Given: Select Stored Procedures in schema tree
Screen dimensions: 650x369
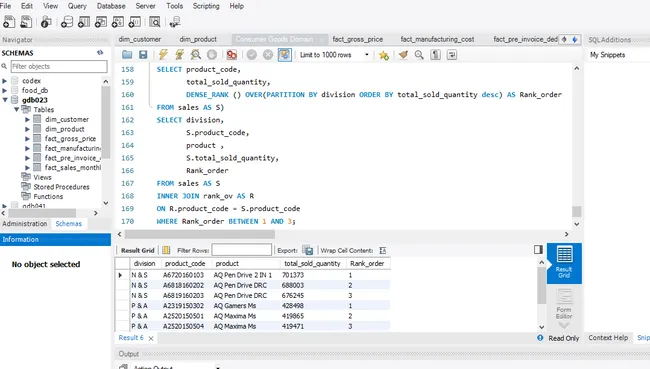Looking at the screenshot, I should tap(61, 187).
